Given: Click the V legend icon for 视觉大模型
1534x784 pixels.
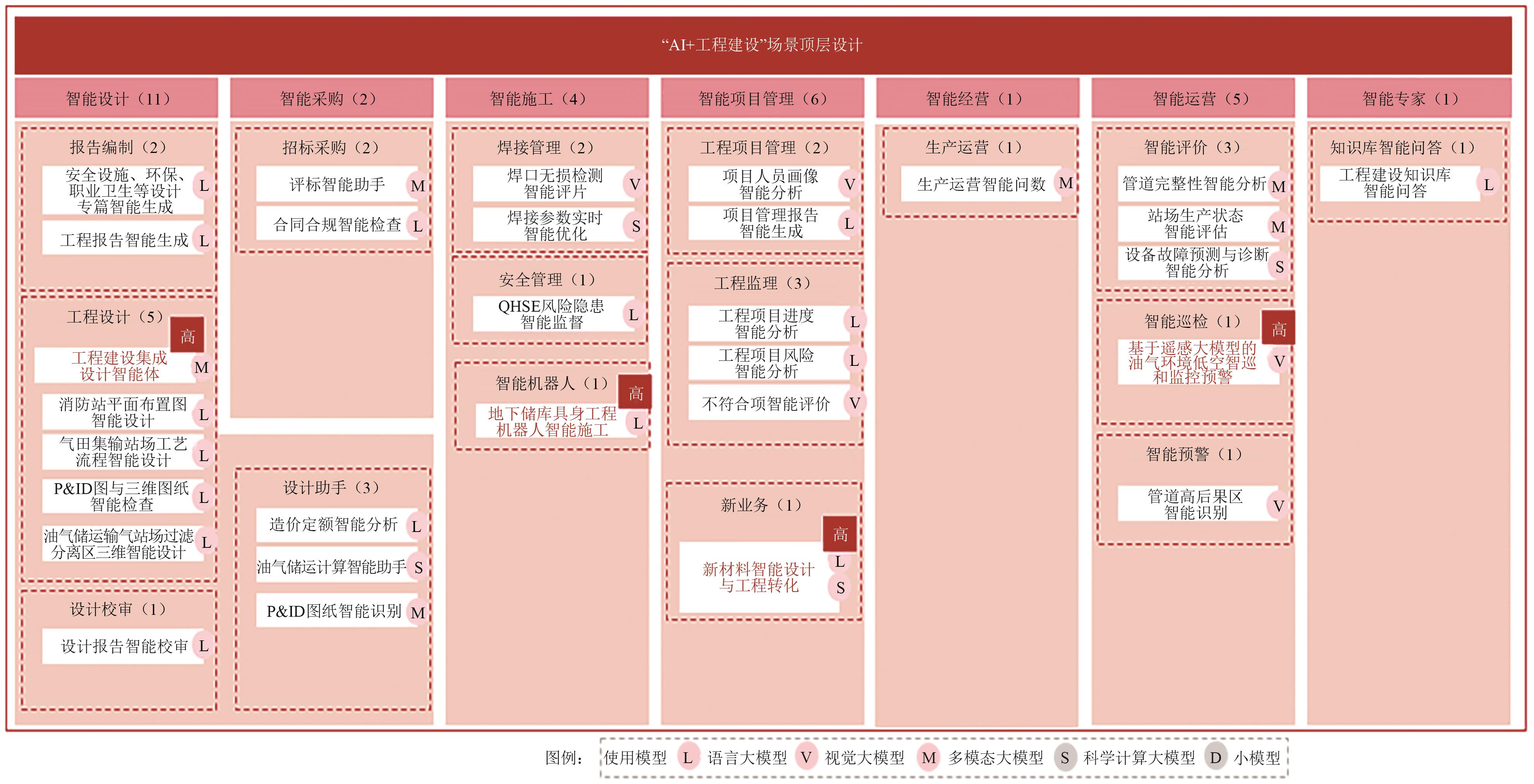Looking at the screenshot, I should [806, 758].
